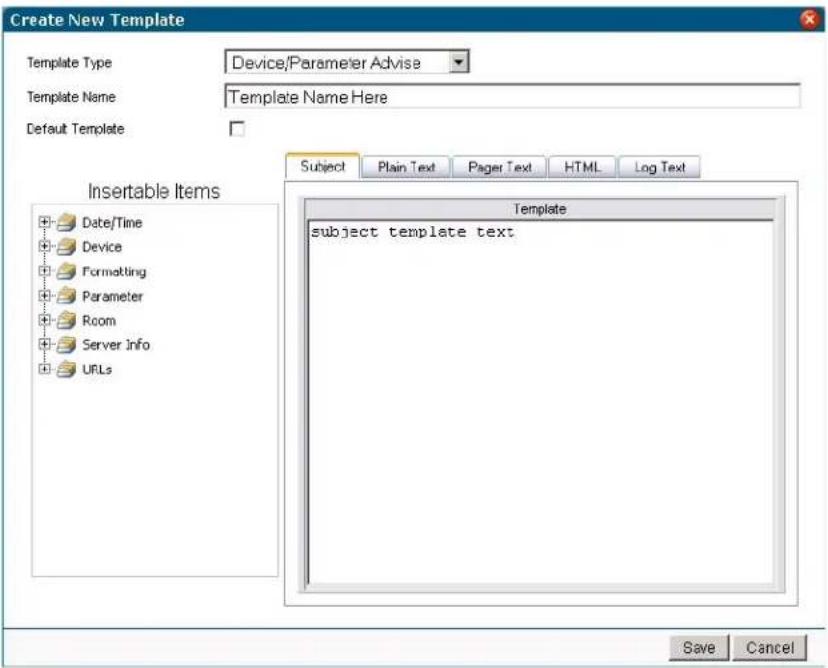Expand the Date/Time tree node

click(45, 222)
